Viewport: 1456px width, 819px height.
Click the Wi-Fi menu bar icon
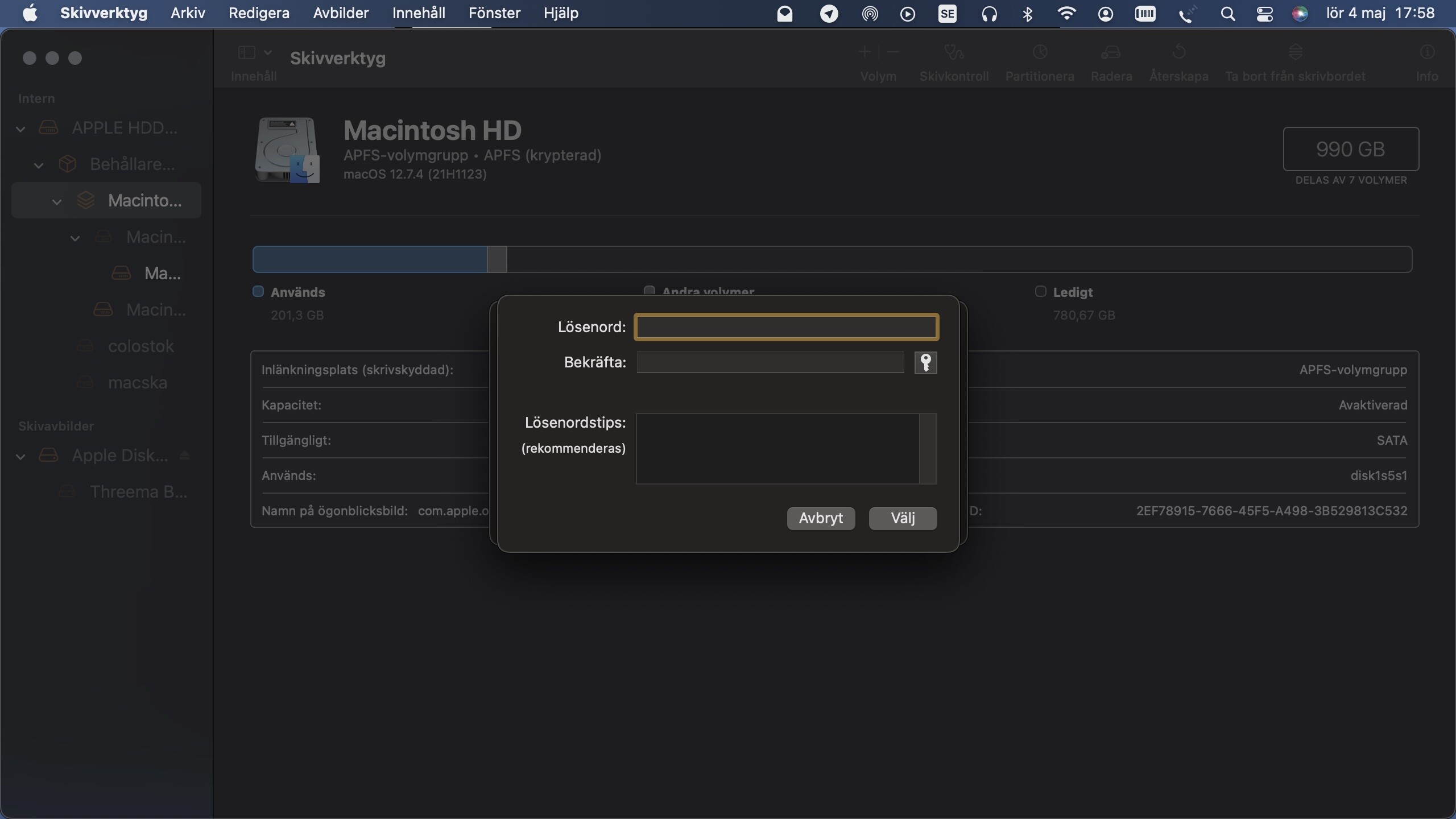pyautogui.click(x=1066, y=14)
